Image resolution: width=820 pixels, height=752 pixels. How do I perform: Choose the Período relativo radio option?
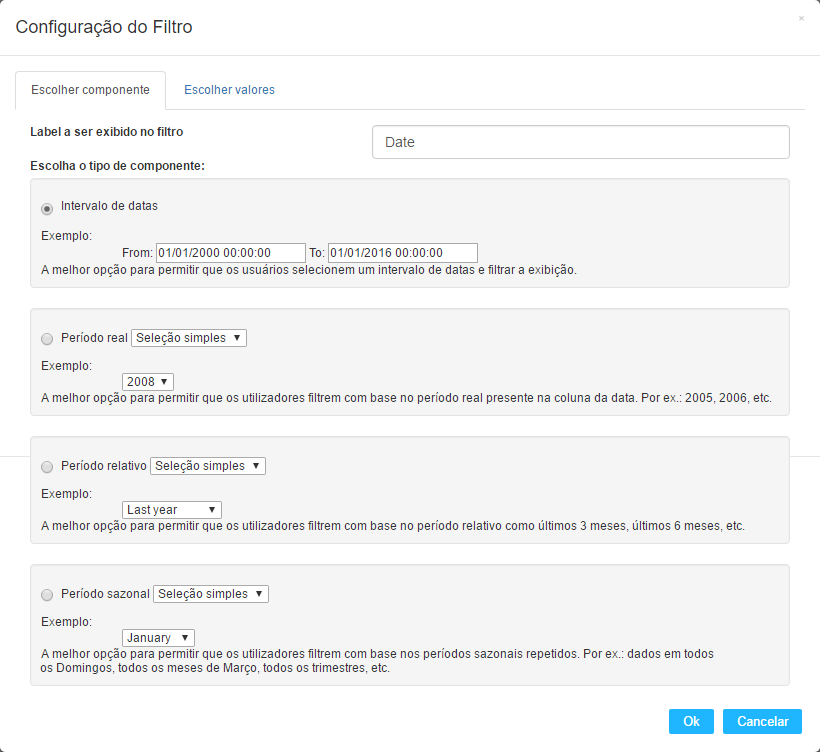click(x=47, y=467)
